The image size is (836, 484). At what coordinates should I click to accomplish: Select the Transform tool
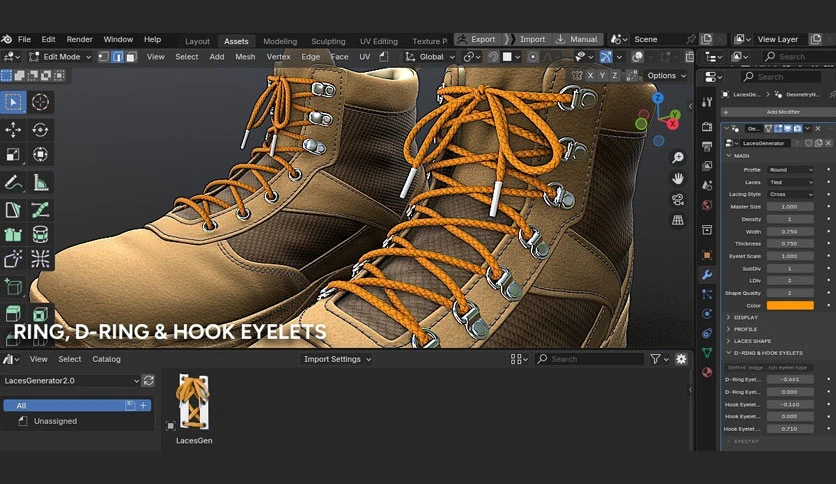[40, 155]
